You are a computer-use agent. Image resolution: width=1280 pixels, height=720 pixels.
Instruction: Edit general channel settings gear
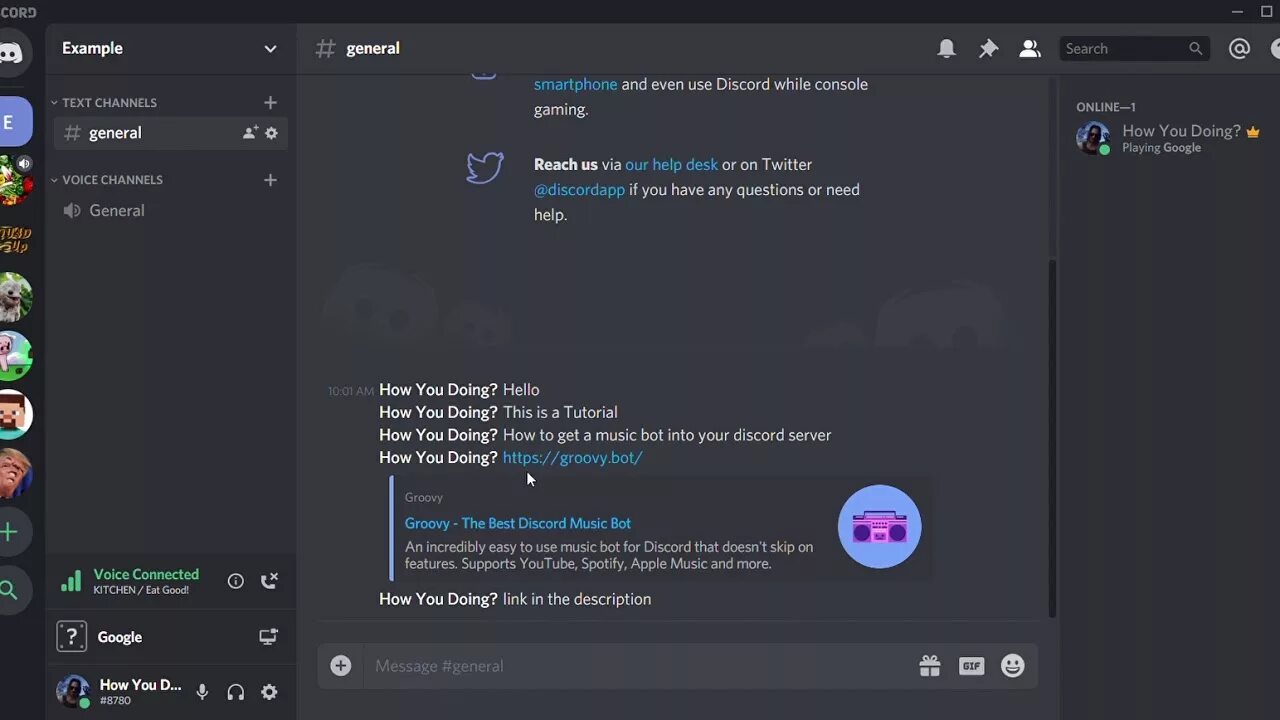(x=272, y=133)
